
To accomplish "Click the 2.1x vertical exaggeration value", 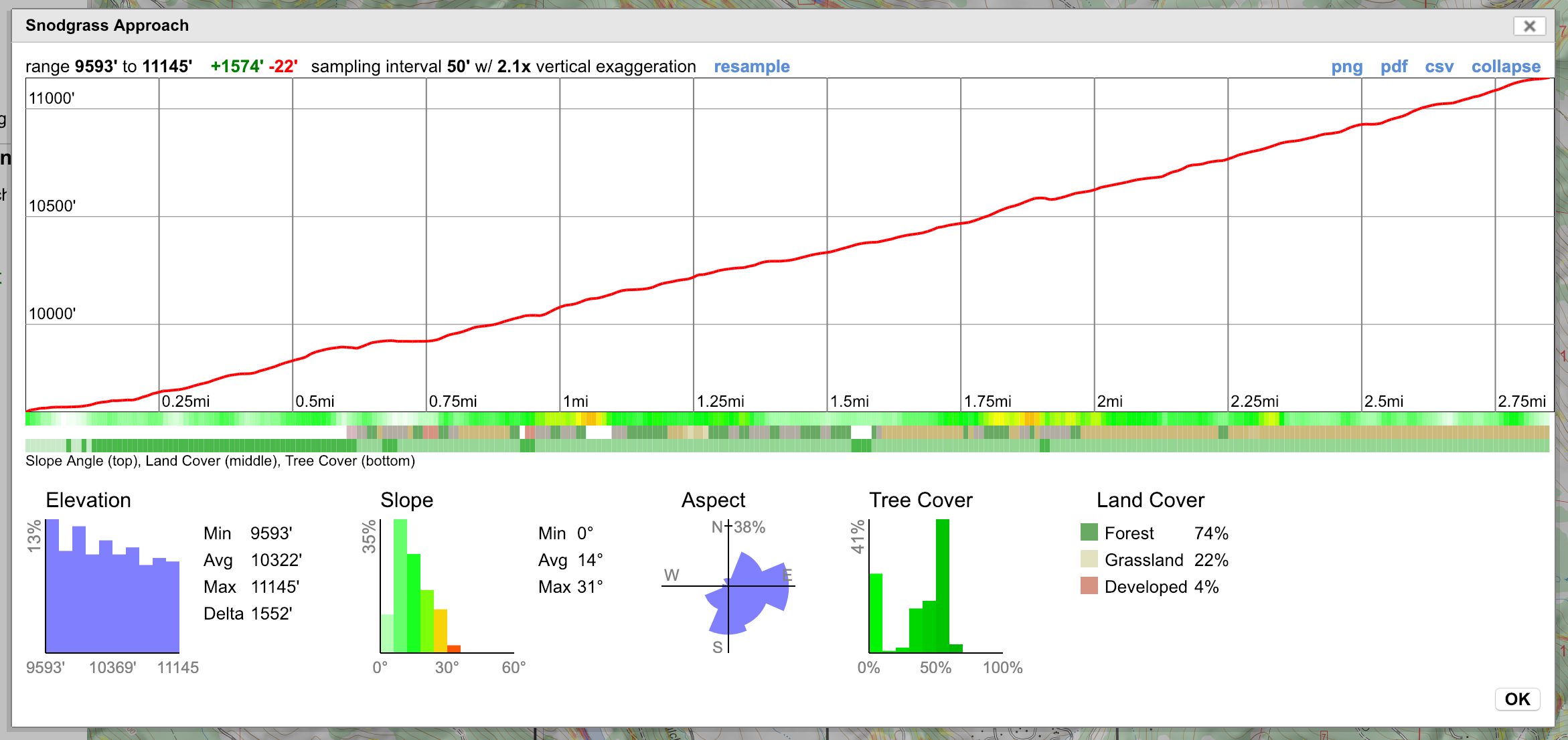I will 513,66.
